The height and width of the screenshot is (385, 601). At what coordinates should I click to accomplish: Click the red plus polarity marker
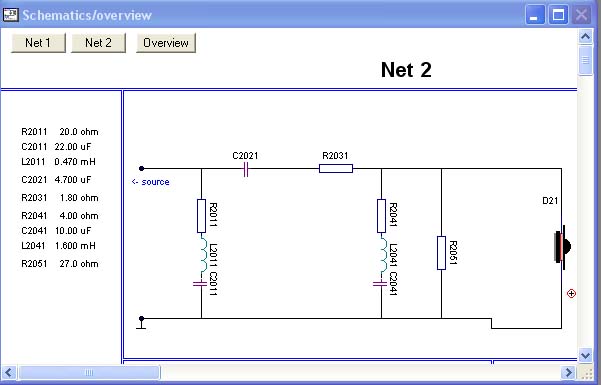[x=571, y=293]
